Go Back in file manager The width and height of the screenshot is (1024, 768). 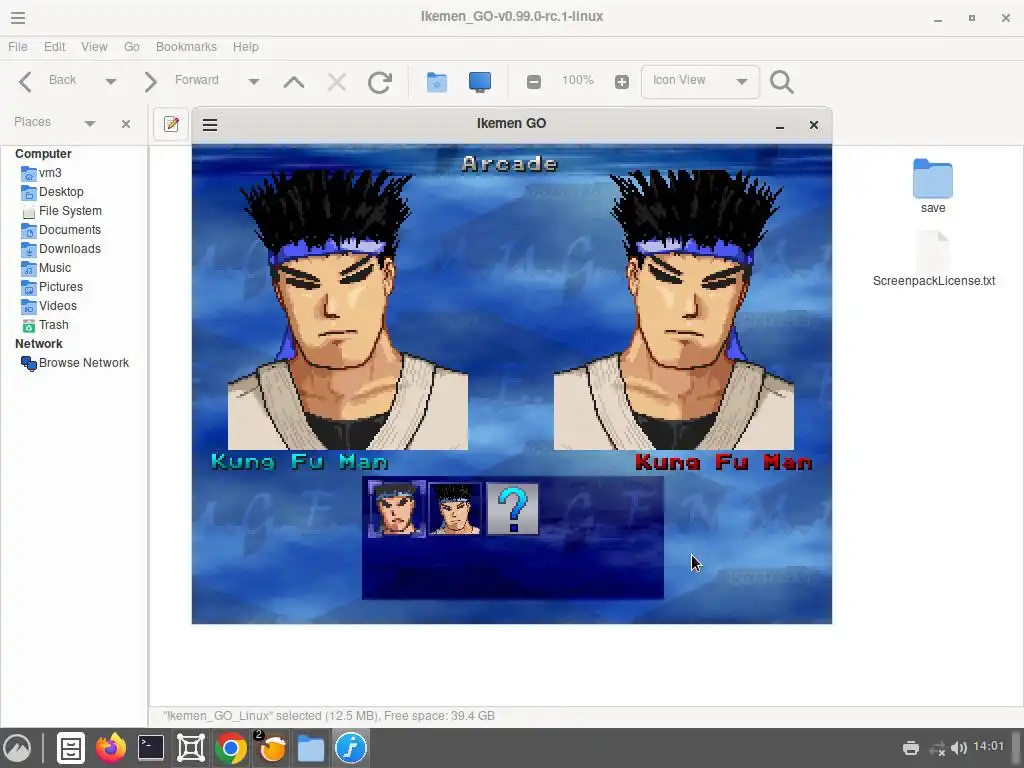[47, 81]
